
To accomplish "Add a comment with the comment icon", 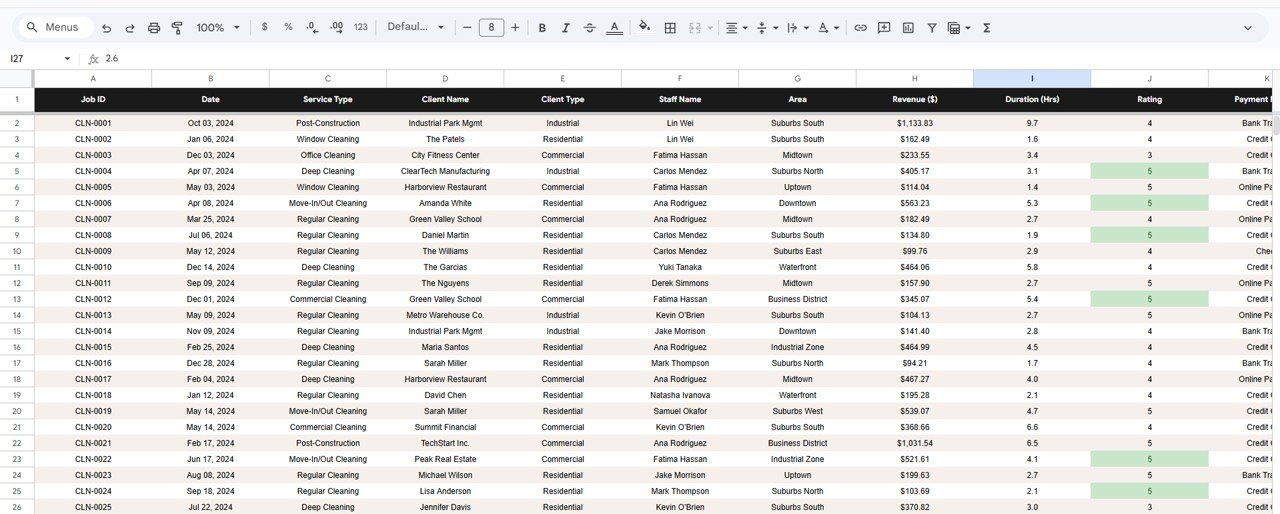I will tap(884, 28).
